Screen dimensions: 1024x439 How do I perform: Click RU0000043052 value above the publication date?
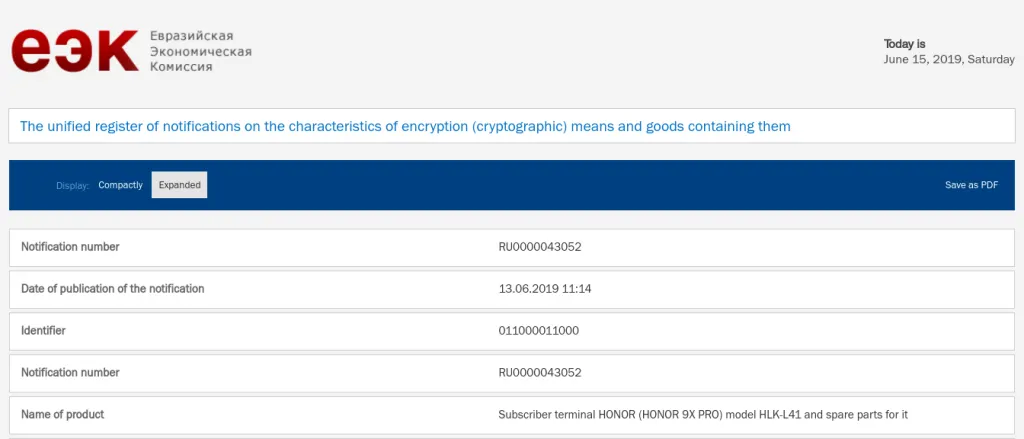point(540,247)
